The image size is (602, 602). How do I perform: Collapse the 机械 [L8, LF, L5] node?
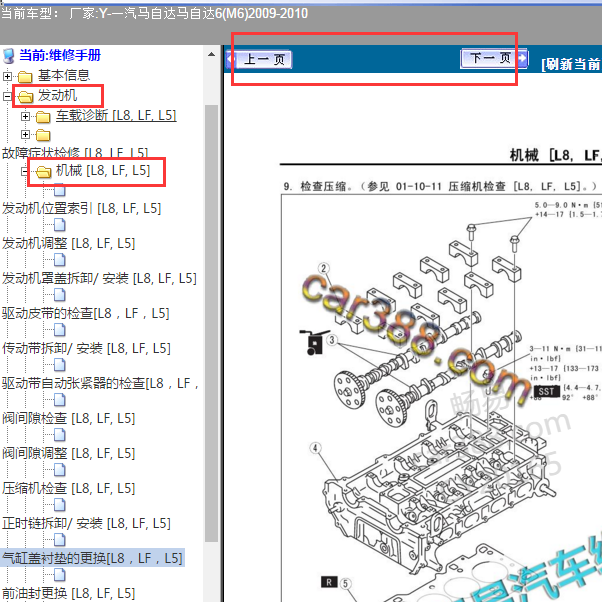[x=25, y=171]
